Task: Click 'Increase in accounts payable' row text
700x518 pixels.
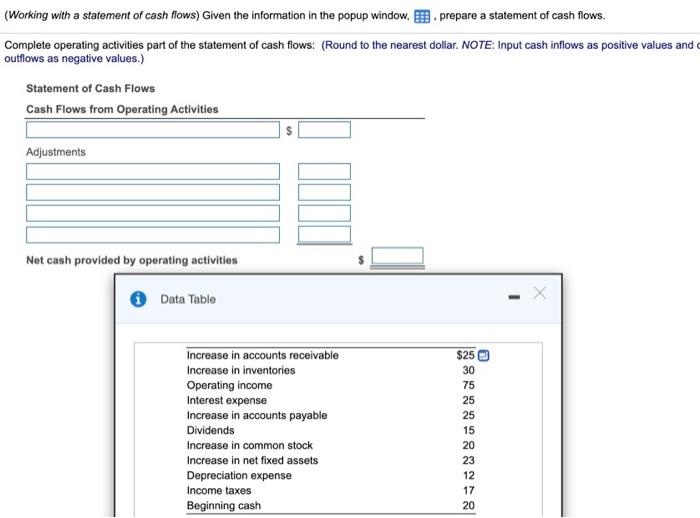Action: pyautogui.click(x=257, y=415)
